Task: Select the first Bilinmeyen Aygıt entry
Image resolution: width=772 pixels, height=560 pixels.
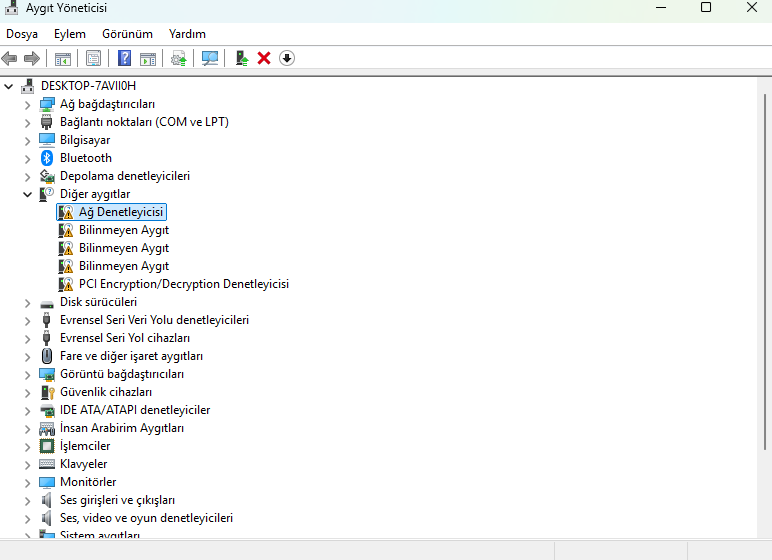Action: point(124,230)
